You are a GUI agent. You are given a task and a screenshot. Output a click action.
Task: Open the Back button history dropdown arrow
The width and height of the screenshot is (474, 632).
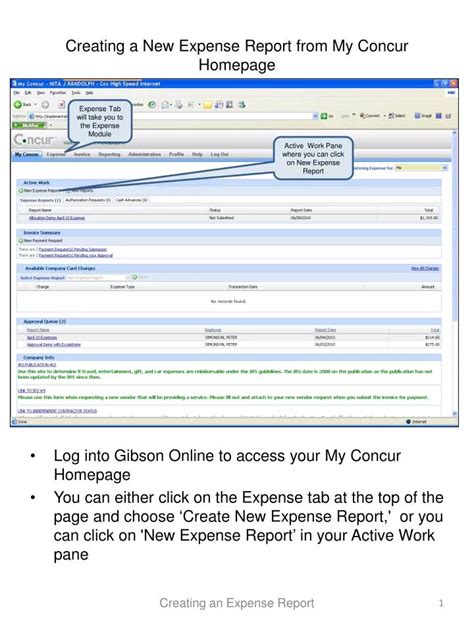pyautogui.click(x=35, y=105)
